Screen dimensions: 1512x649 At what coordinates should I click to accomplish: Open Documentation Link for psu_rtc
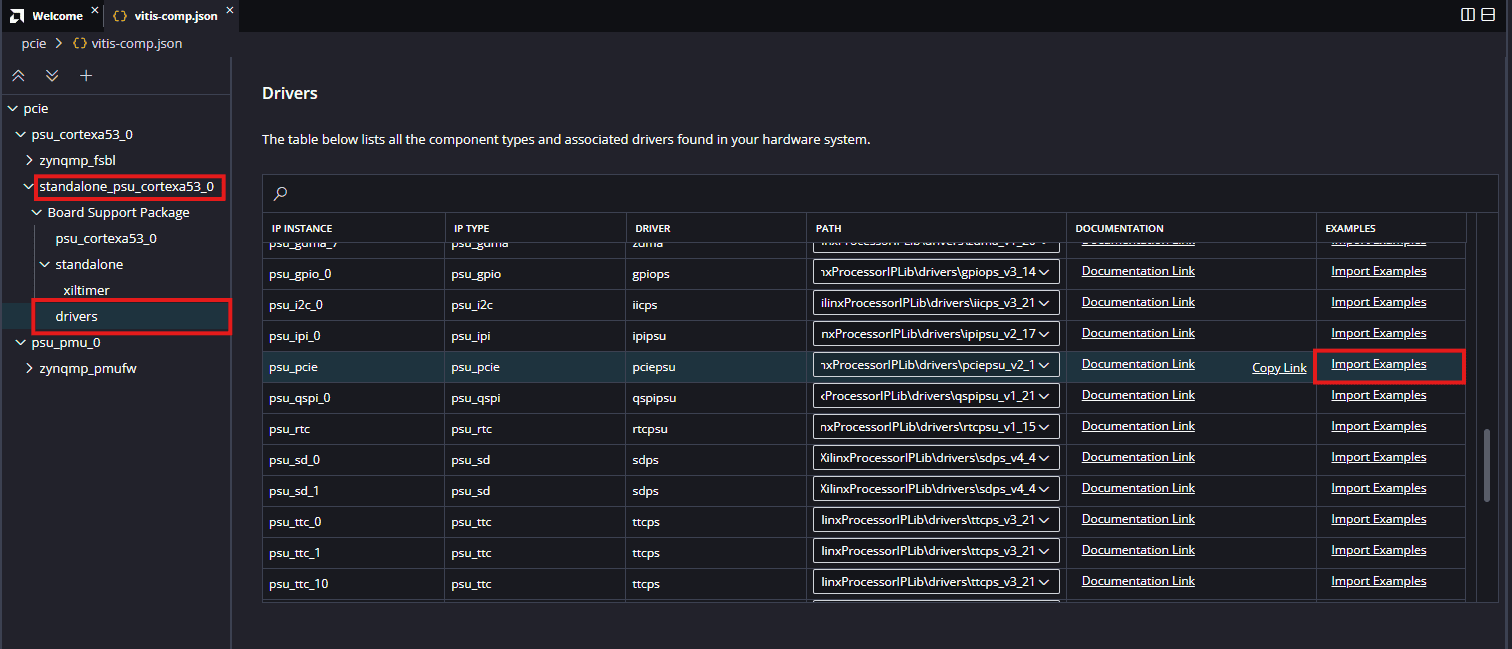(x=1138, y=426)
